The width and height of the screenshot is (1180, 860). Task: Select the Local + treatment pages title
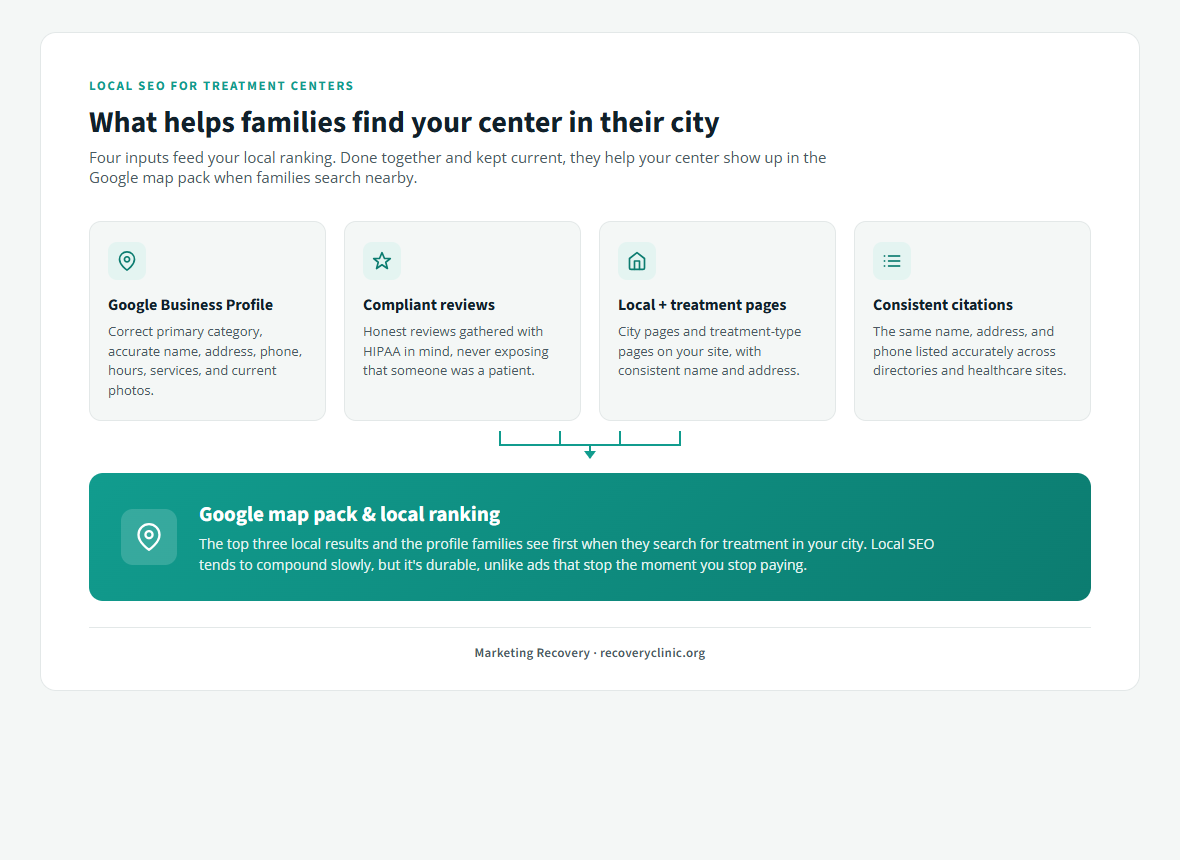(x=702, y=305)
